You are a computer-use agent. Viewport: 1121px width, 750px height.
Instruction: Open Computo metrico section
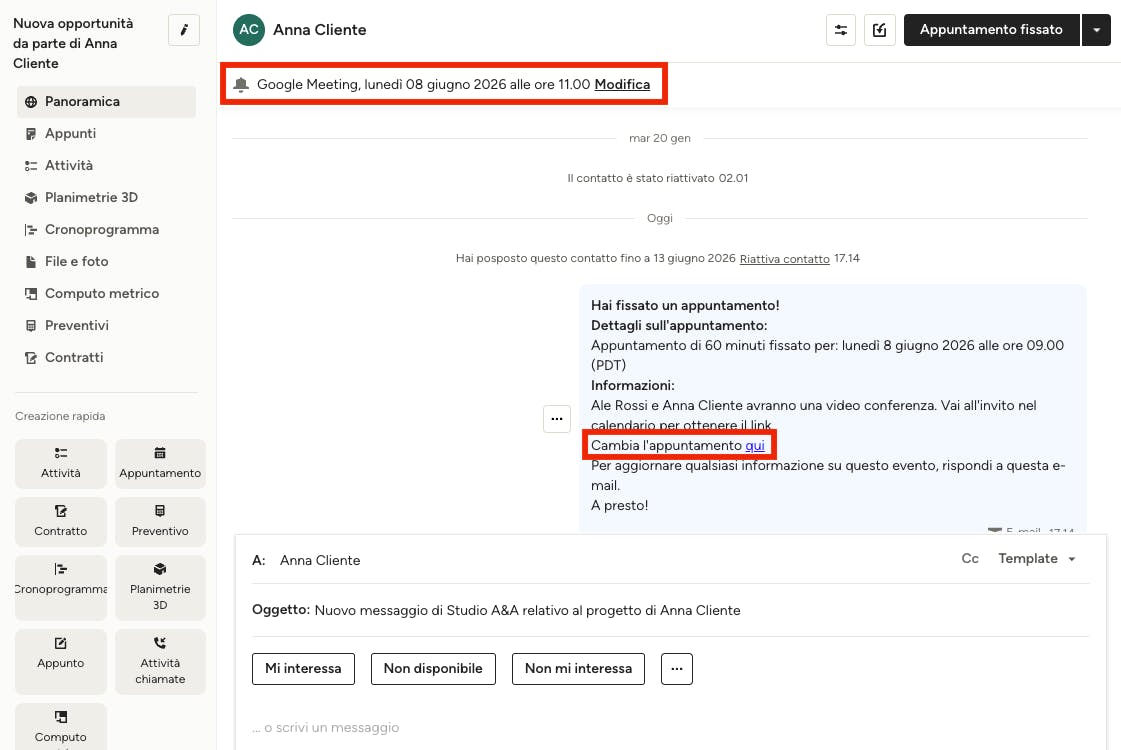point(107,294)
